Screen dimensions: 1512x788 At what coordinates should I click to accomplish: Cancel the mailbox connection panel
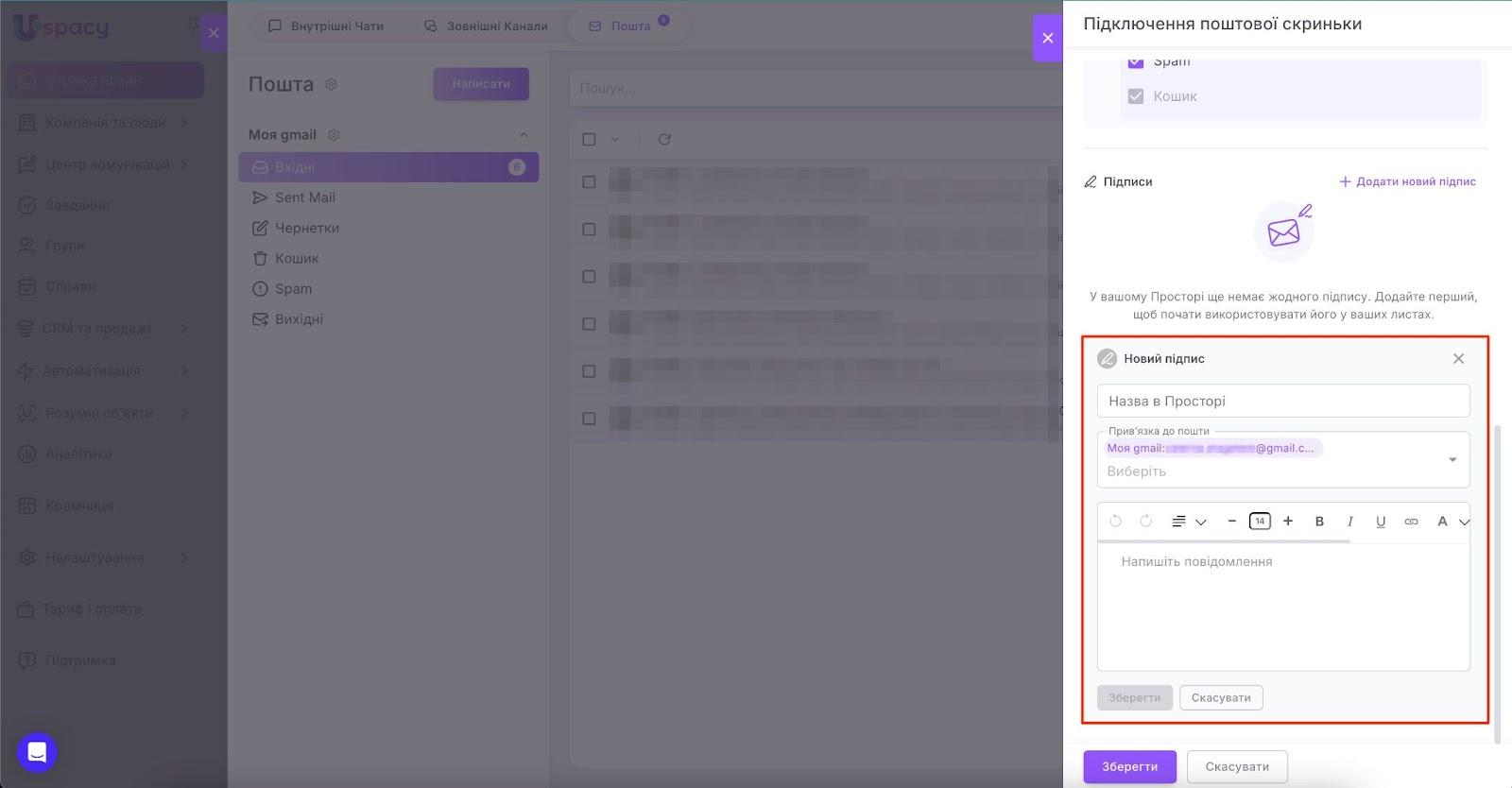pos(1237,767)
